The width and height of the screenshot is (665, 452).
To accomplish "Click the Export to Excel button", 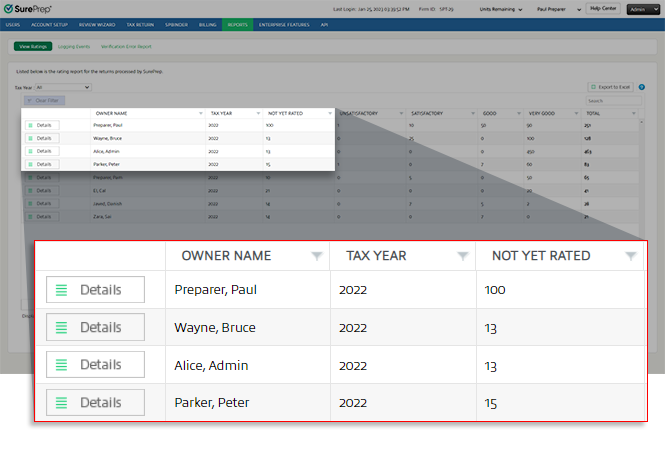I will 610,87.
